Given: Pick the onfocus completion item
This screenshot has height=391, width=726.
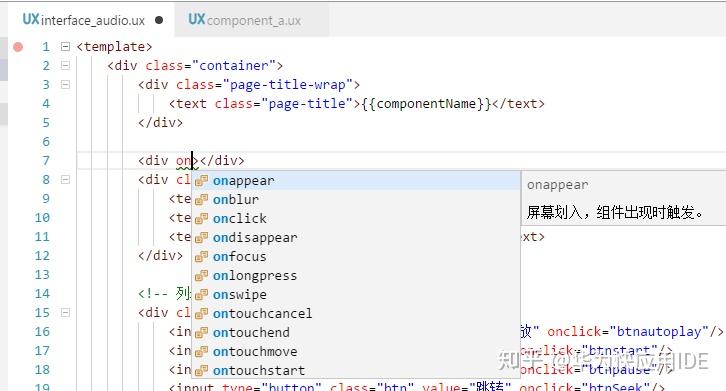Looking at the screenshot, I should 356,256.
